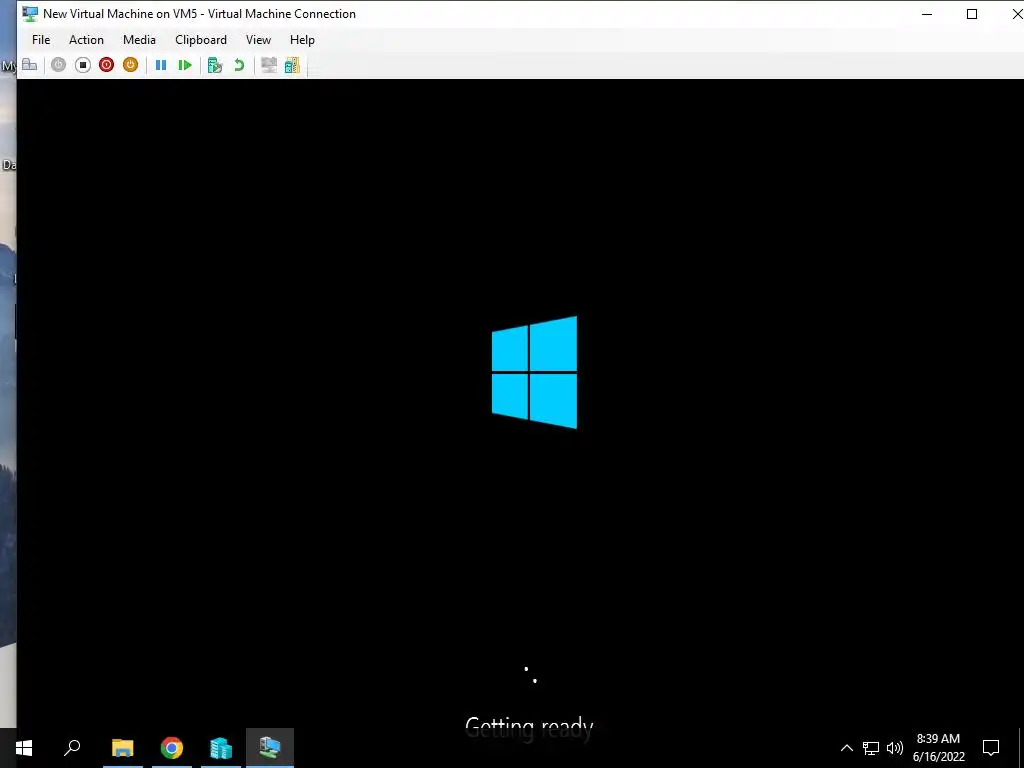Open the Action Center notifications icon
Viewport: 1024px width, 768px height.
[991, 748]
